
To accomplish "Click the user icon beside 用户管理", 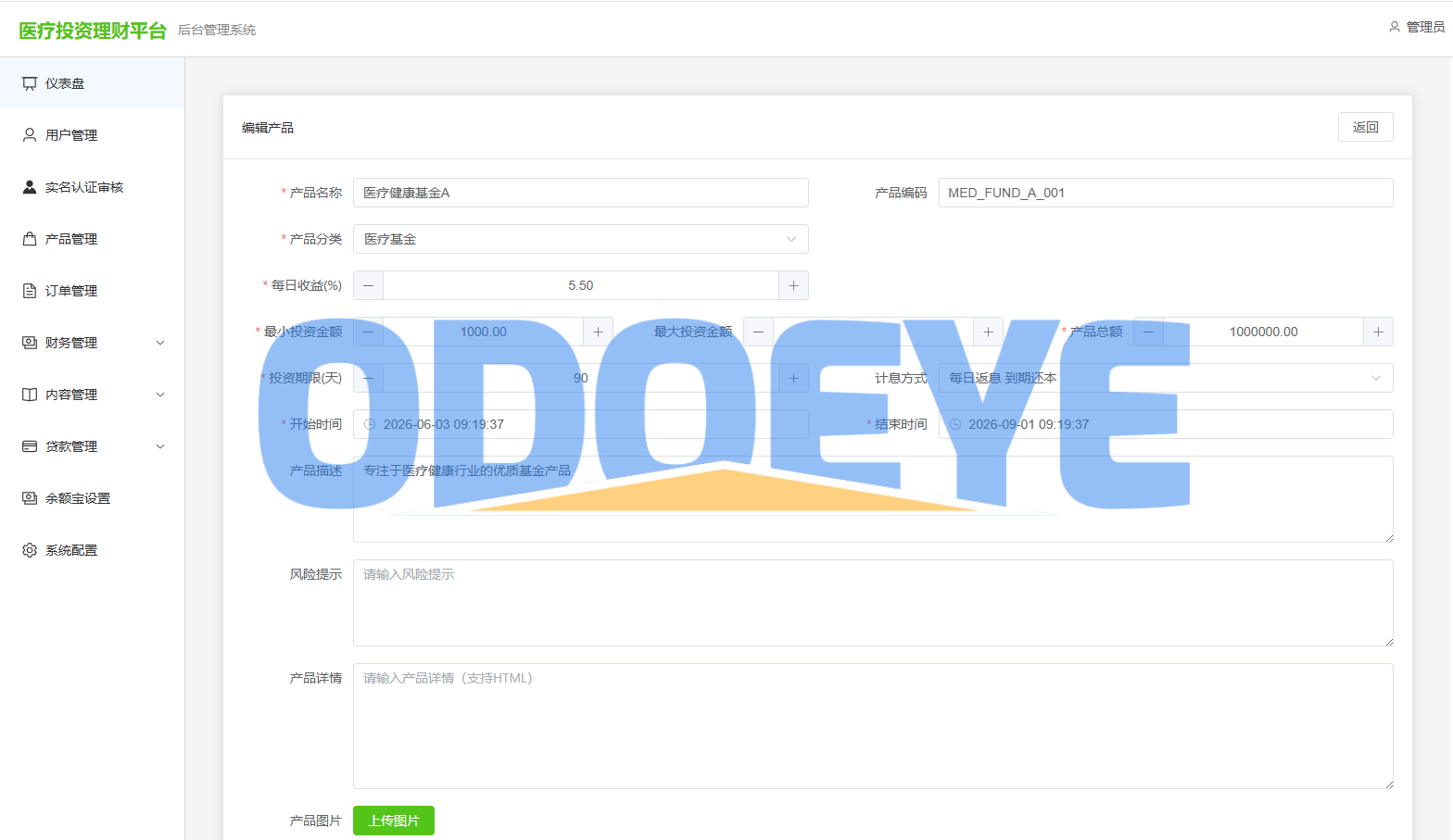I will pos(30,135).
